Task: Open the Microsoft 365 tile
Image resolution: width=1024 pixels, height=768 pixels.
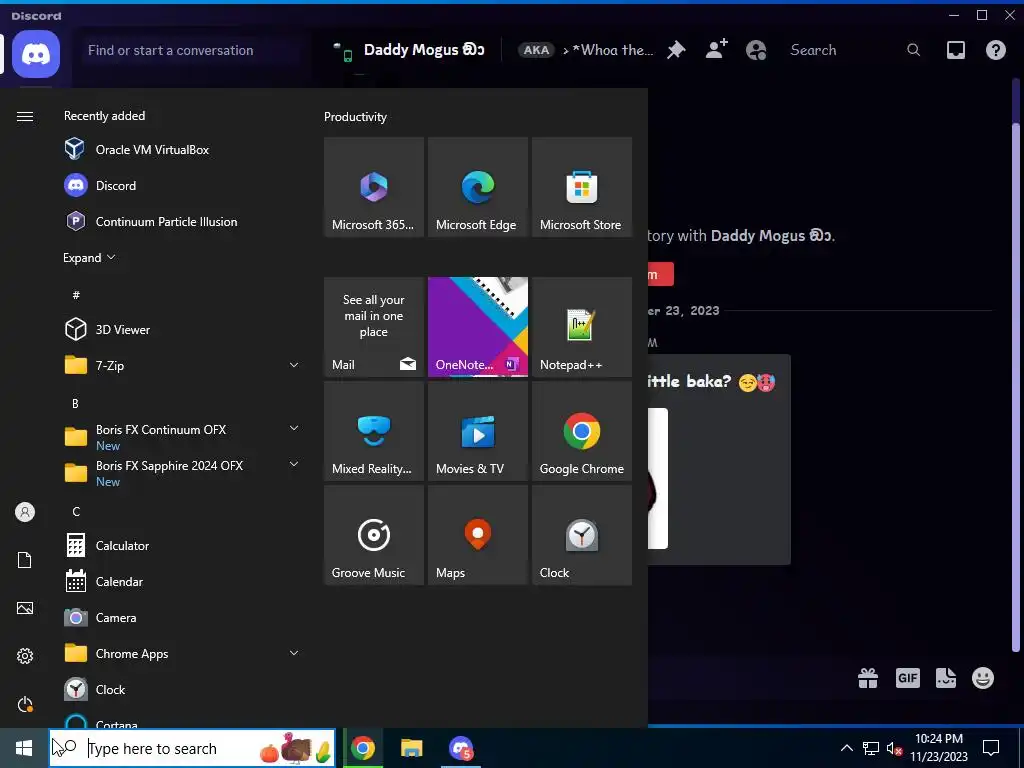Action: click(x=374, y=187)
